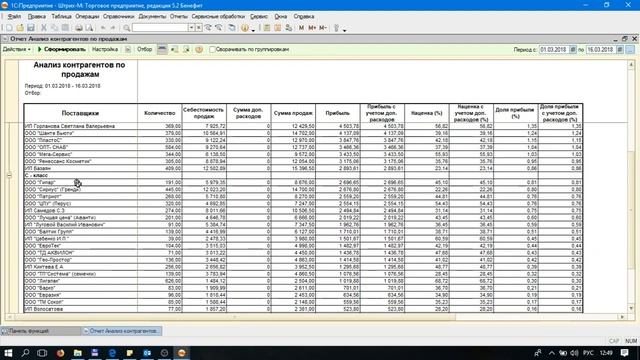
Task: Click the period selection ellipsis button
Action: coord(630,49)
